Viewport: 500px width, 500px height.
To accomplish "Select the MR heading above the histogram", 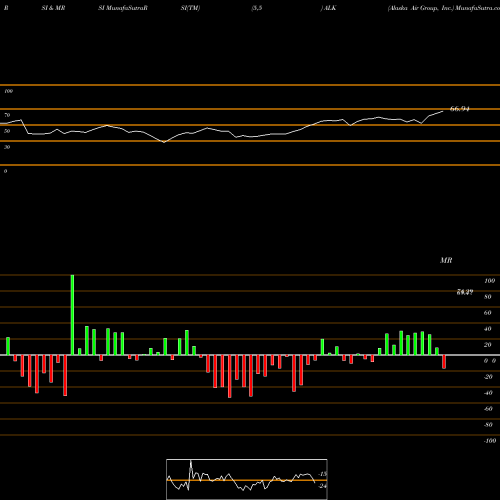I will click(446, 260).
